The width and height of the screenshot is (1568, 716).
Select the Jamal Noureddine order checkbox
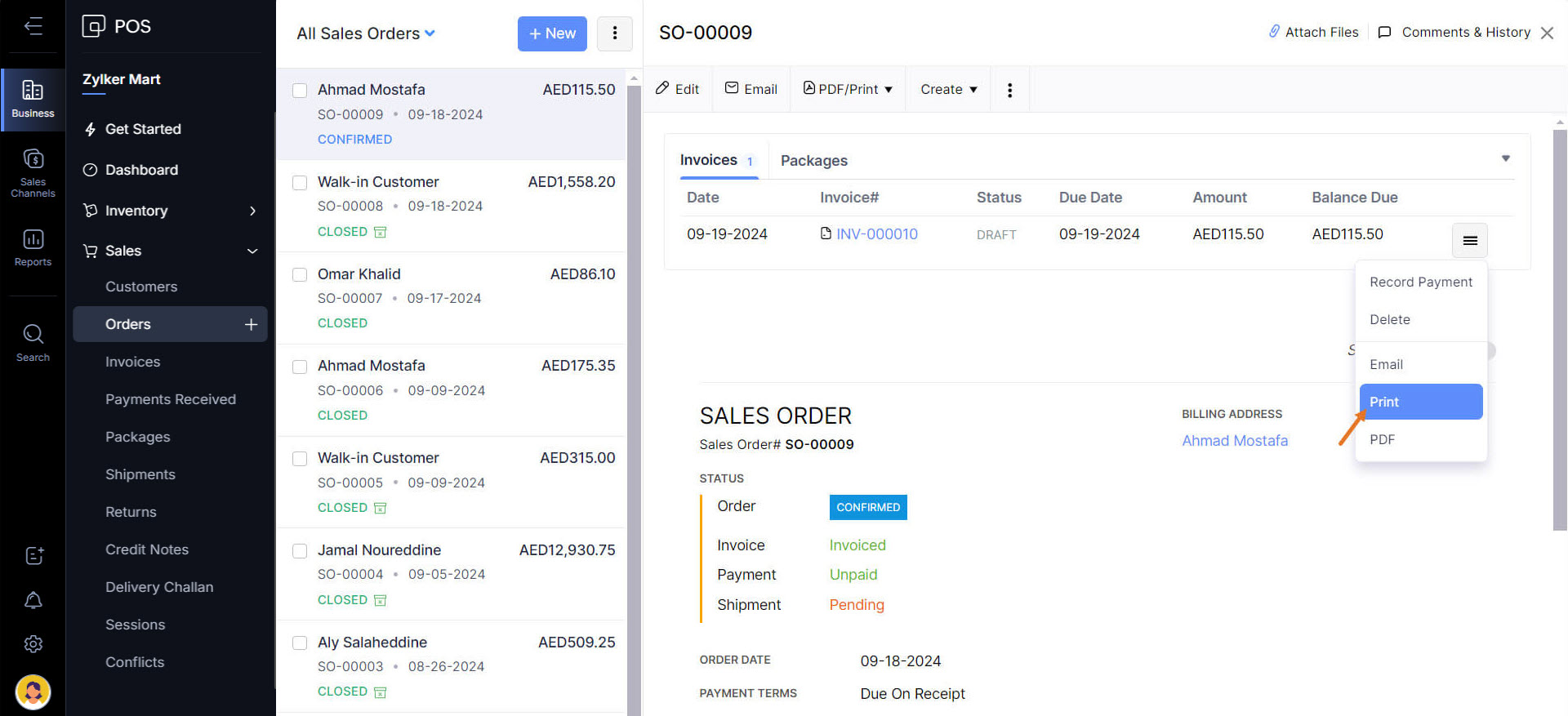tap(300, 551)
